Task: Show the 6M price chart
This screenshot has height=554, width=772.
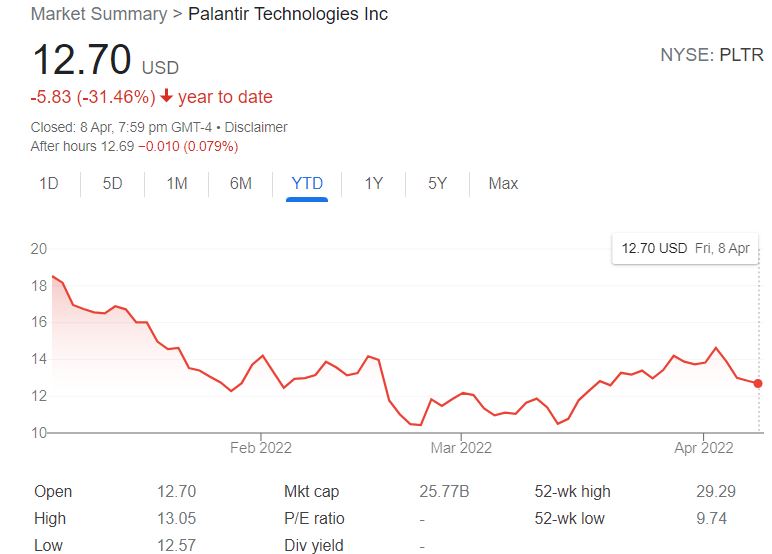Action: [240, 183]
